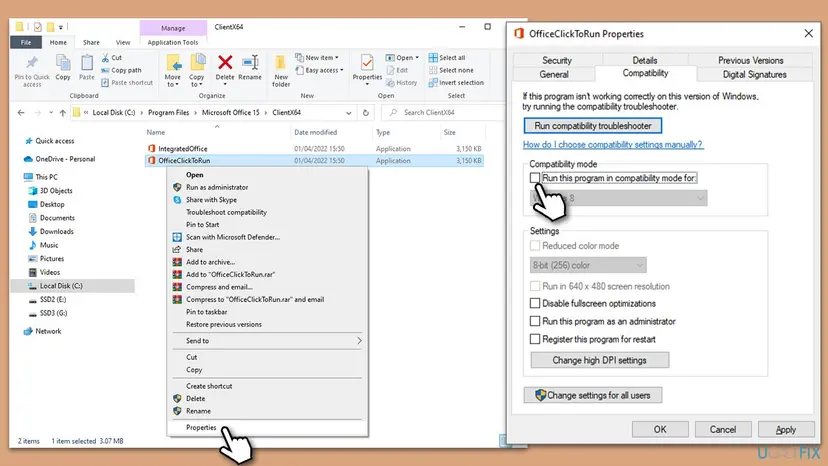This screenshot has width=828, height=466.
Task: Check Disable fullscreen optimizations
Action: [x=535, y=303]
